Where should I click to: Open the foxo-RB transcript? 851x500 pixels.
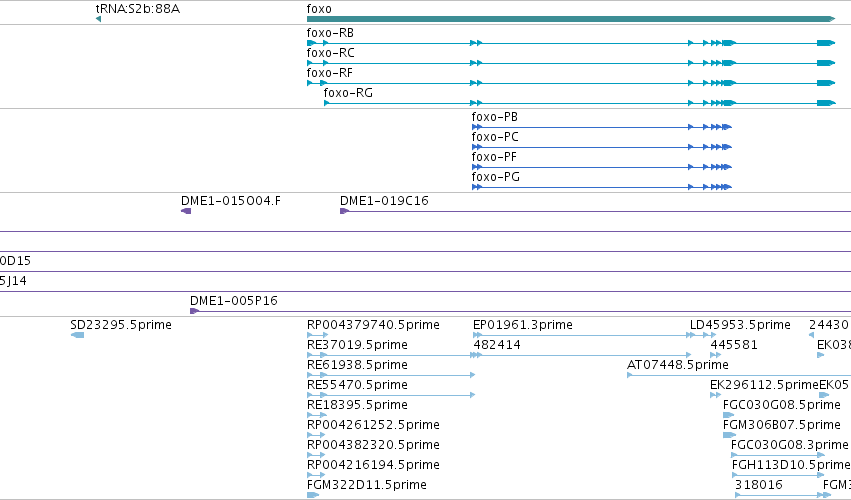pos(571,43)
